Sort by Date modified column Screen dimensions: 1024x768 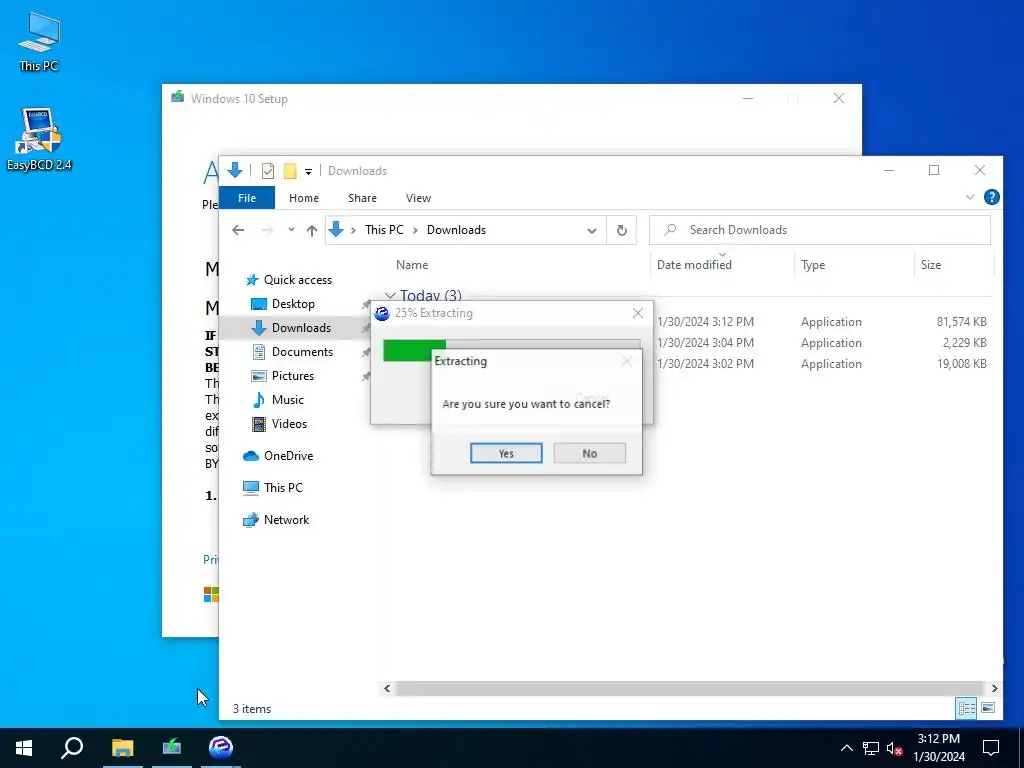click(694, 264)
